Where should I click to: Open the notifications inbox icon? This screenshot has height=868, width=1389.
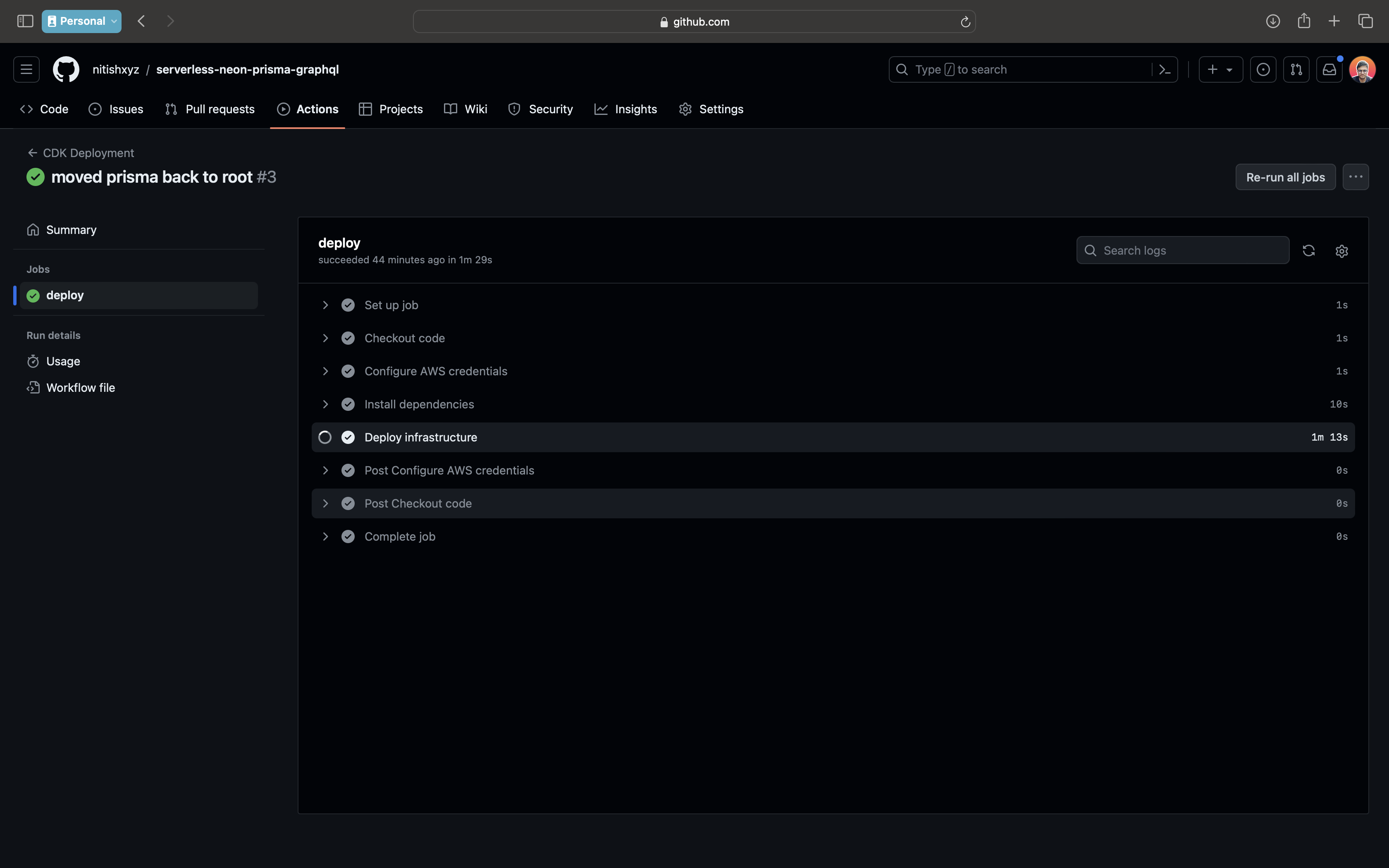(1329, 69)
